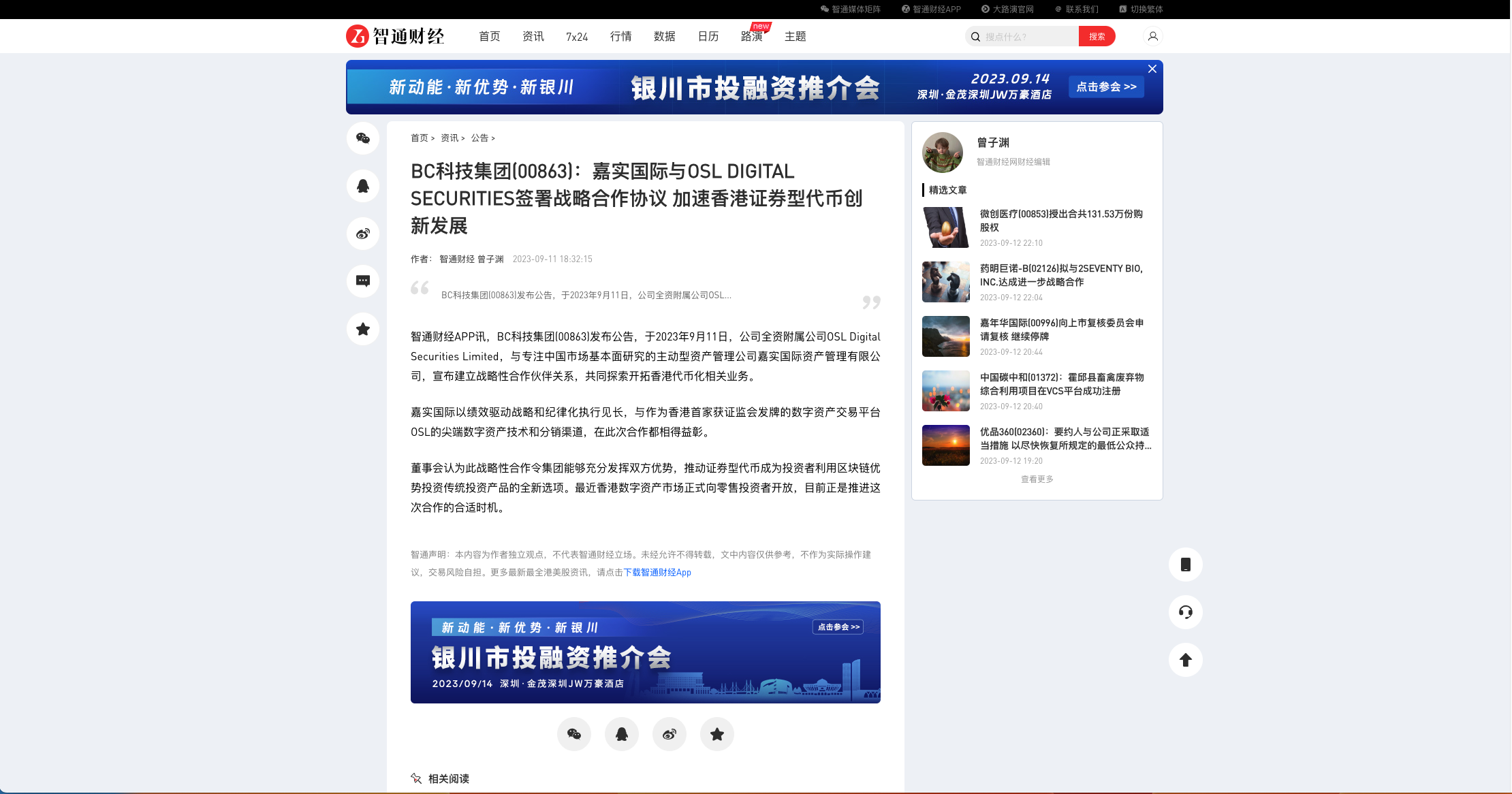Focus the search input field
Image resolution: width=1512 pixels, height=794 pixels.
pyautogui.click(x=1030, y=37)
